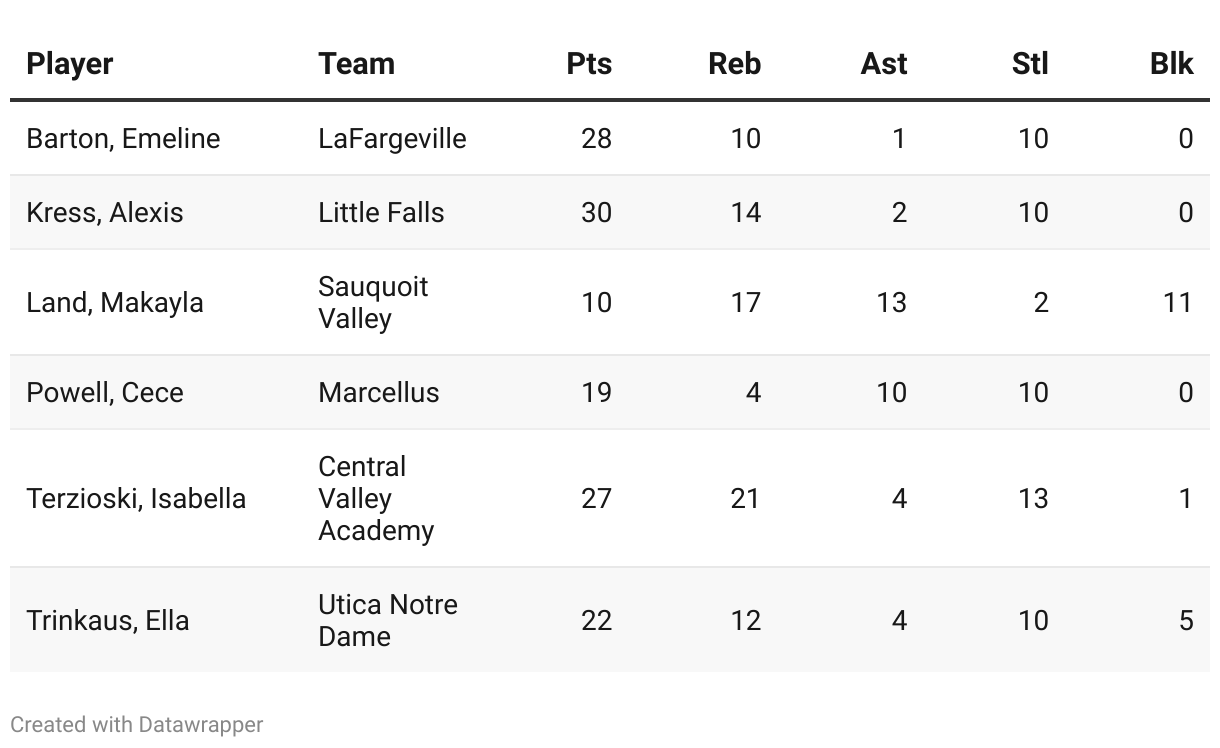Click the Reb column header
1220x748 pixels.
coord(734,64)
